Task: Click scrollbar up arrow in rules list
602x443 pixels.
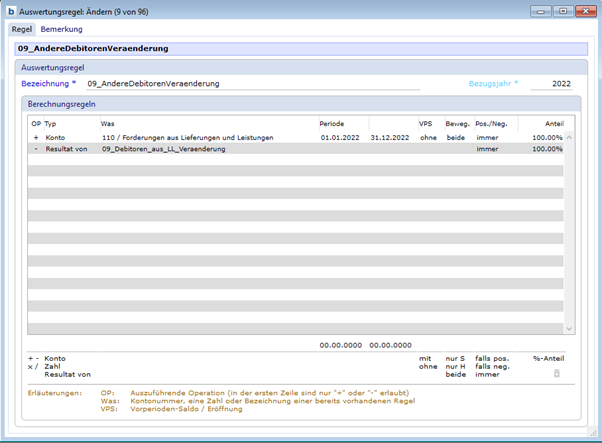Action: 570,137
